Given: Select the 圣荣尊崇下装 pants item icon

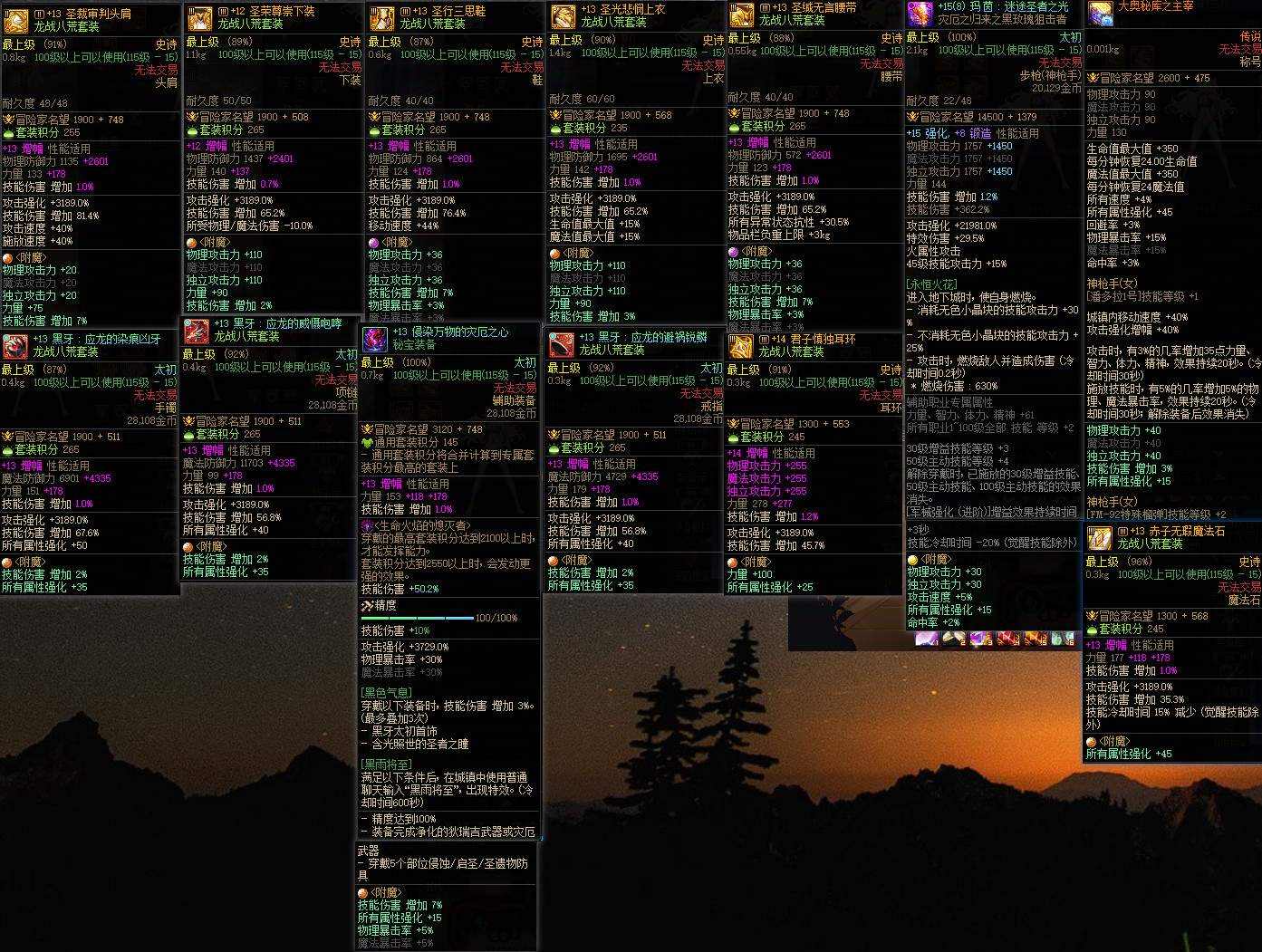Looking at the screenshot, I should click(199, 17).
